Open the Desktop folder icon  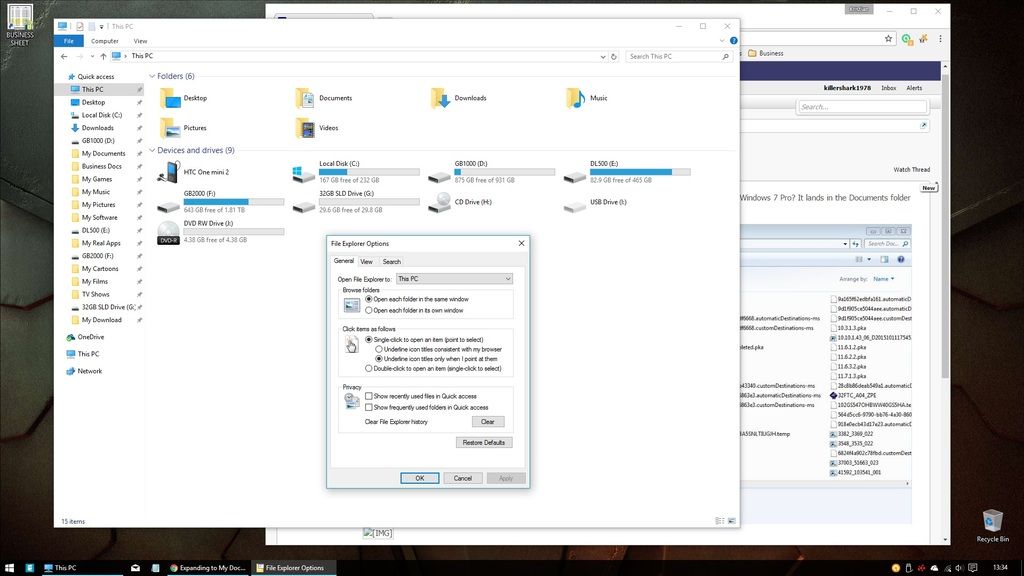(170, 98)
